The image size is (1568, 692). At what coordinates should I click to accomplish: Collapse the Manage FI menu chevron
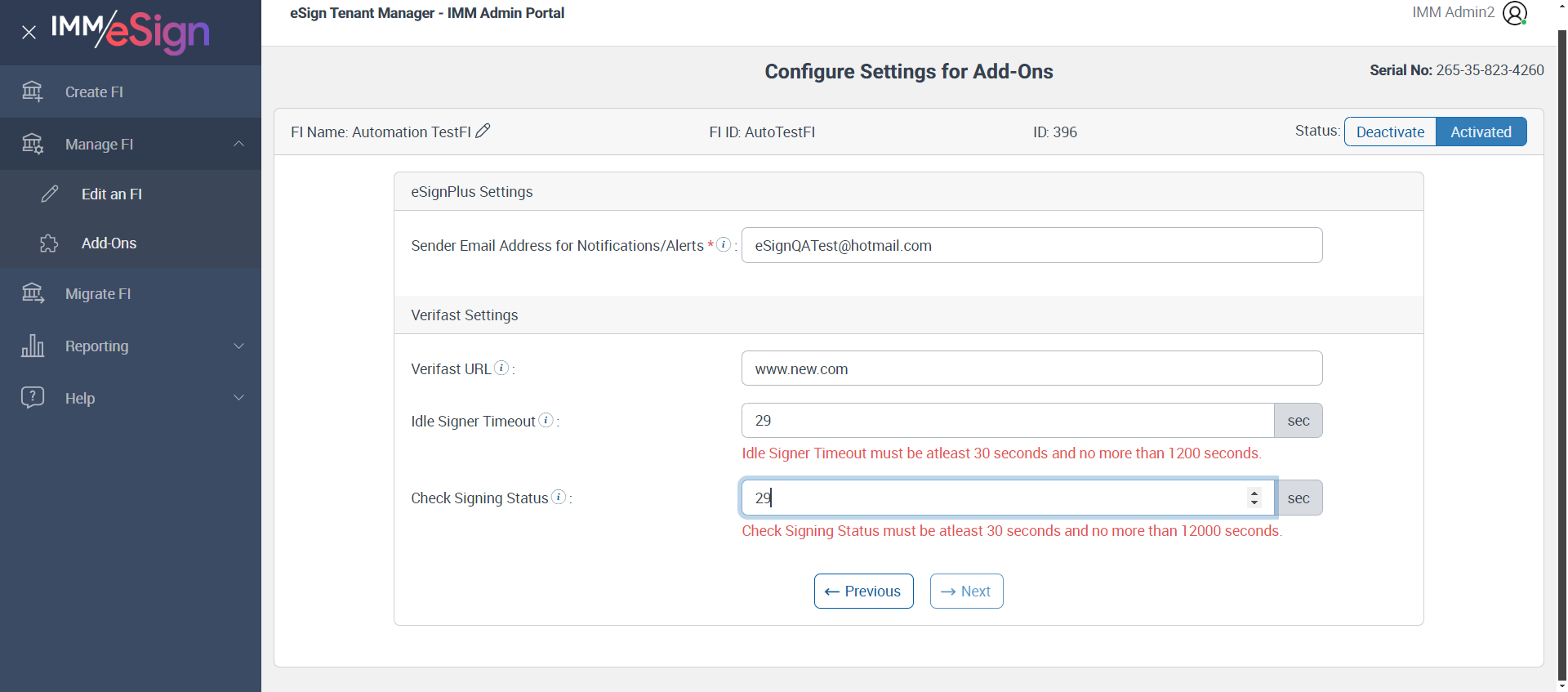point(238,144)
